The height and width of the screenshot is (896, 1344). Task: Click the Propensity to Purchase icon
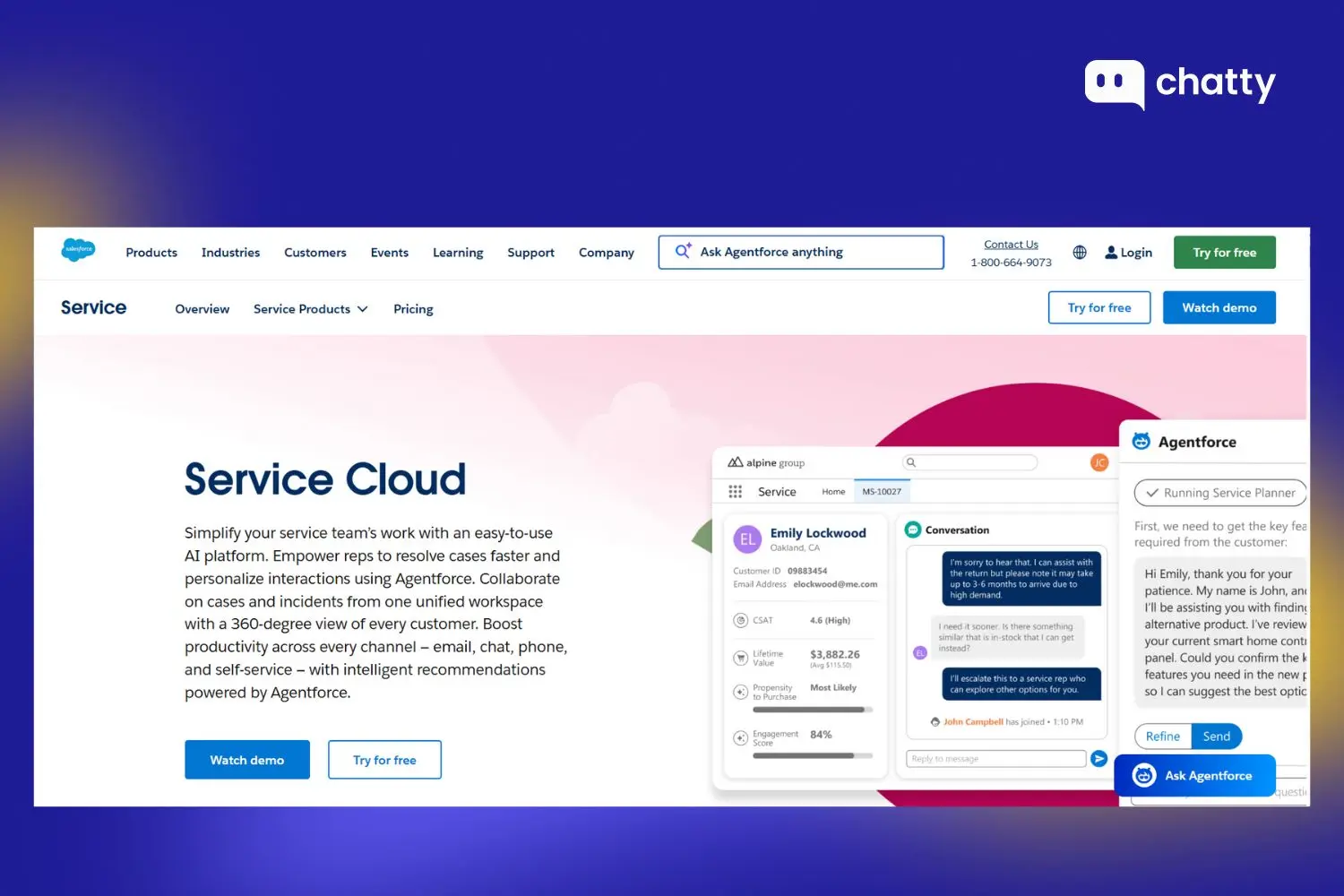[741, 692]
